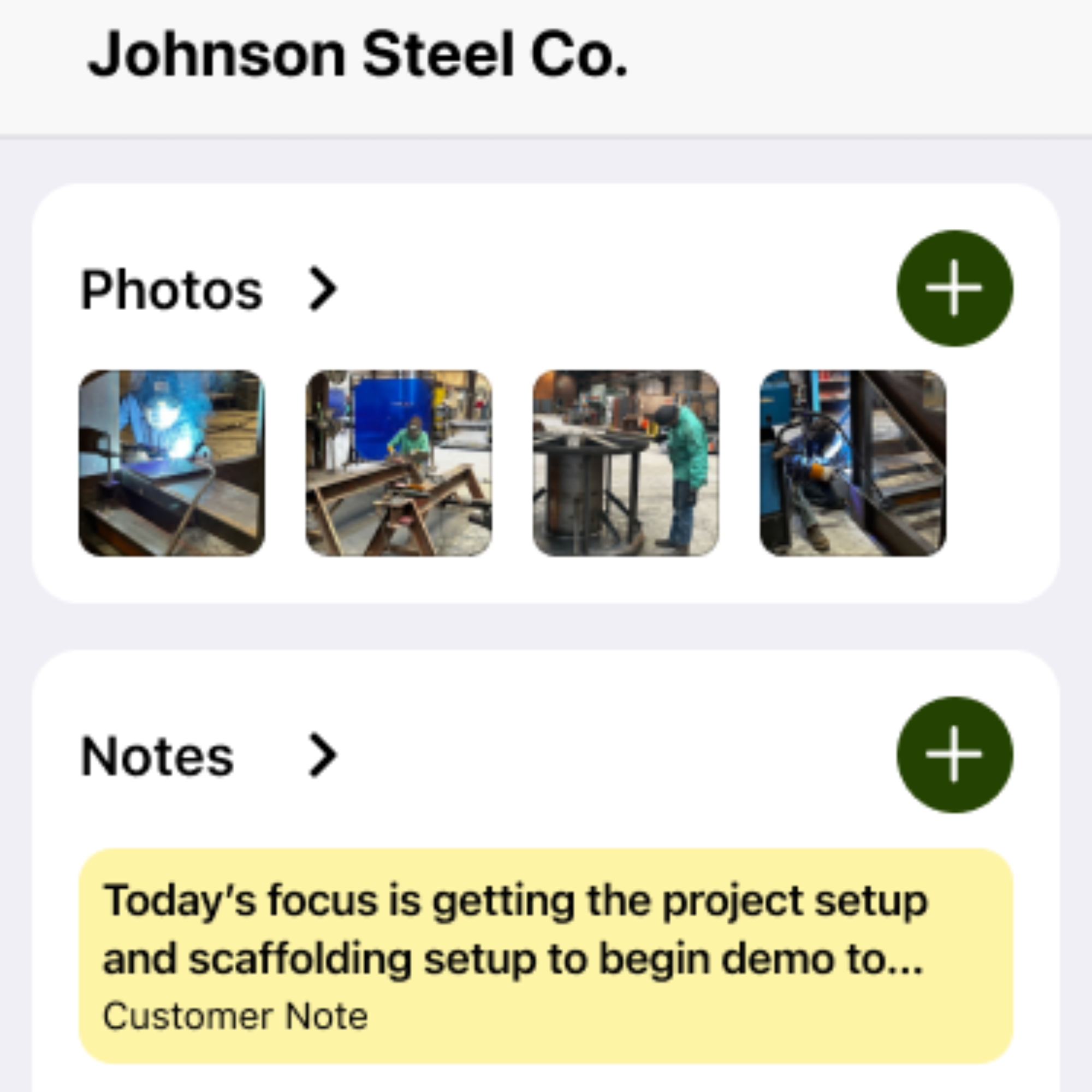
Task: Click empty space right of the last photo
Action: (x=1000, y=463)
